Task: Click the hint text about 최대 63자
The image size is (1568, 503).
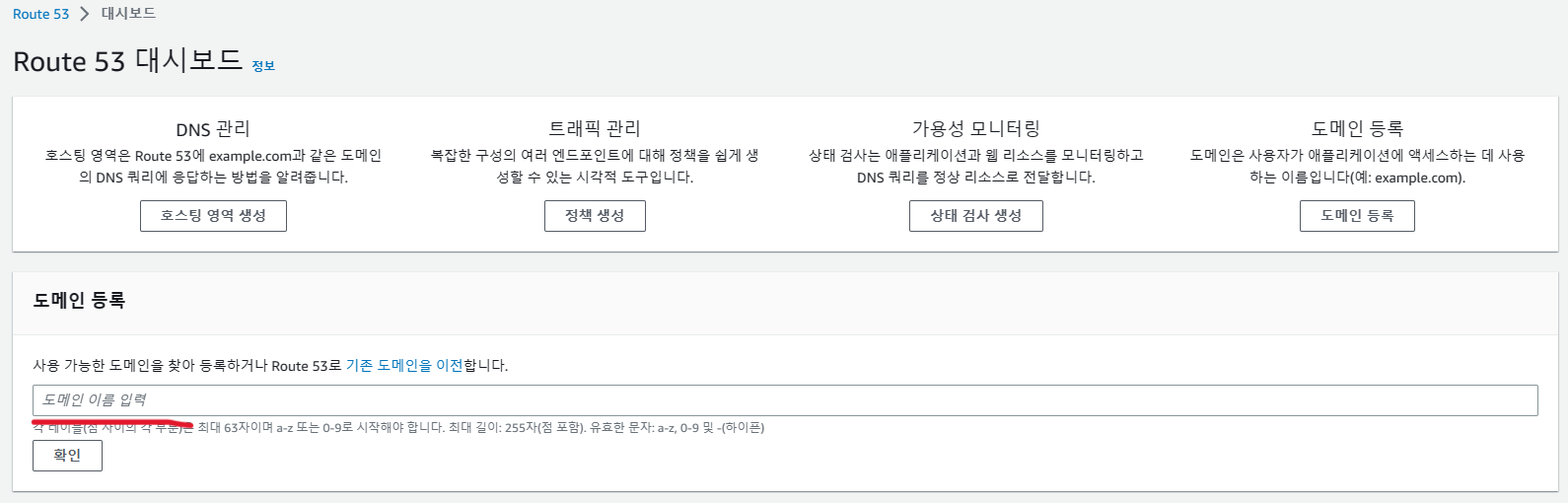Action: click(x=398, y=427)
